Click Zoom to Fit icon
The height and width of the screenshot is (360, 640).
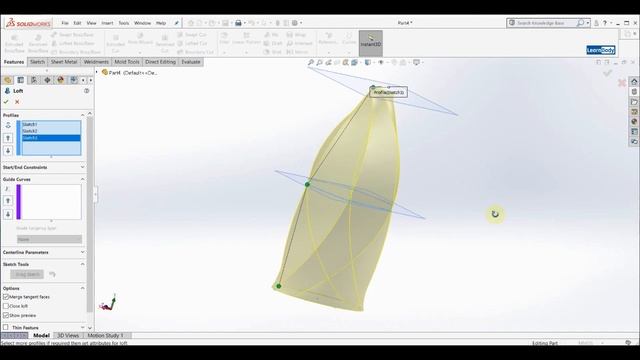[x=311, y=62]
